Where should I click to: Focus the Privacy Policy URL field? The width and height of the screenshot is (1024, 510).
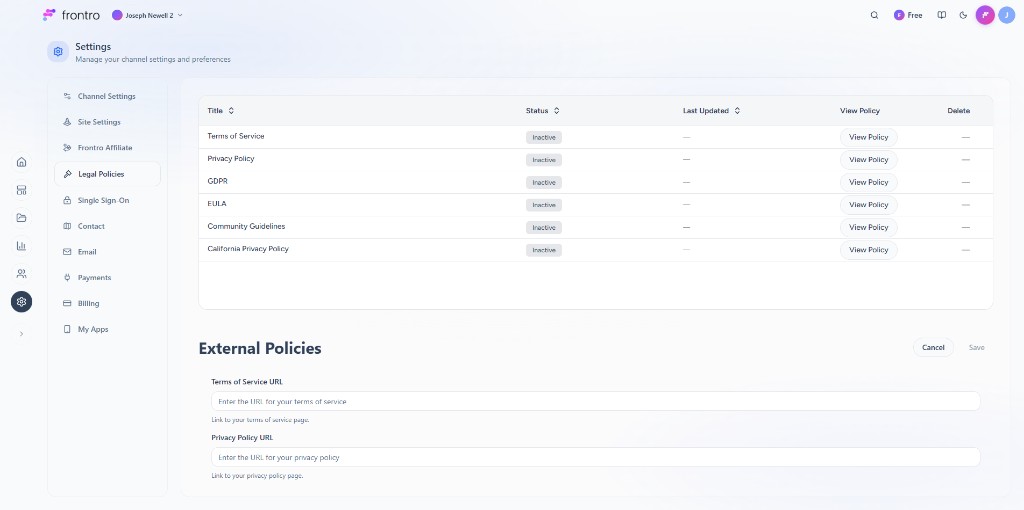click(x=596, y=457)
